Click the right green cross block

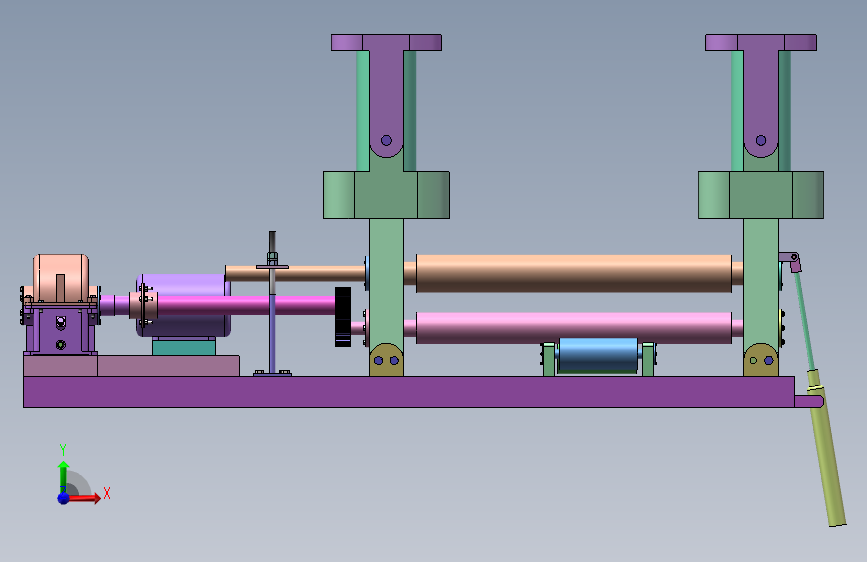(761, 195)
